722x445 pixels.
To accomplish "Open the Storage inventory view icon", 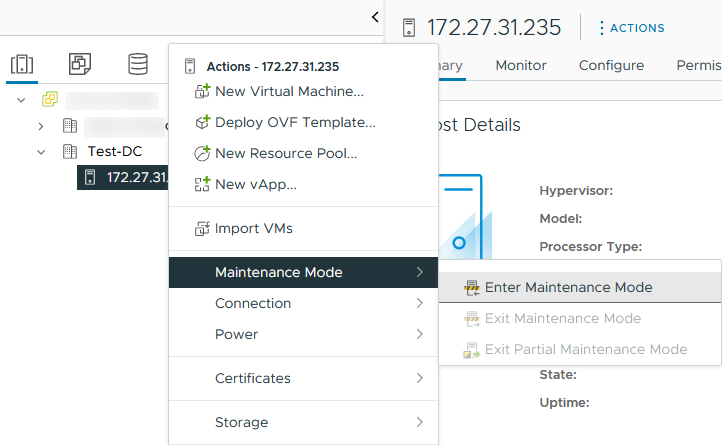I will [138, 64].
